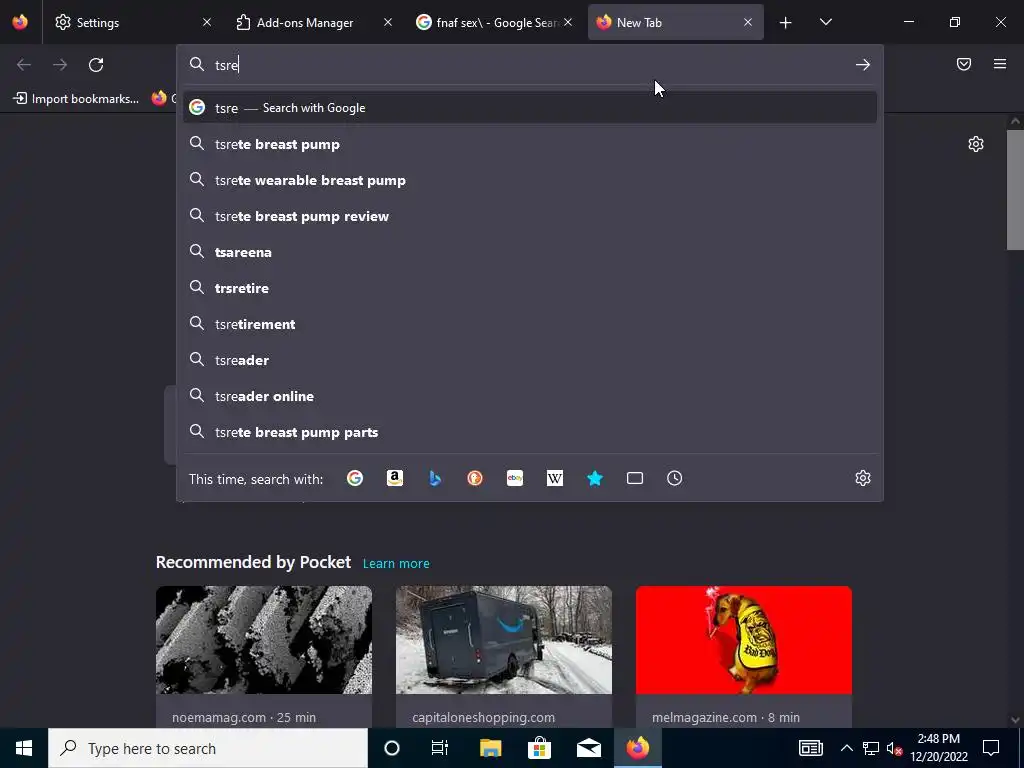Open Mail app from the taskbar
This screenshot has height=768, width=1024.
[x=588, y=748]
